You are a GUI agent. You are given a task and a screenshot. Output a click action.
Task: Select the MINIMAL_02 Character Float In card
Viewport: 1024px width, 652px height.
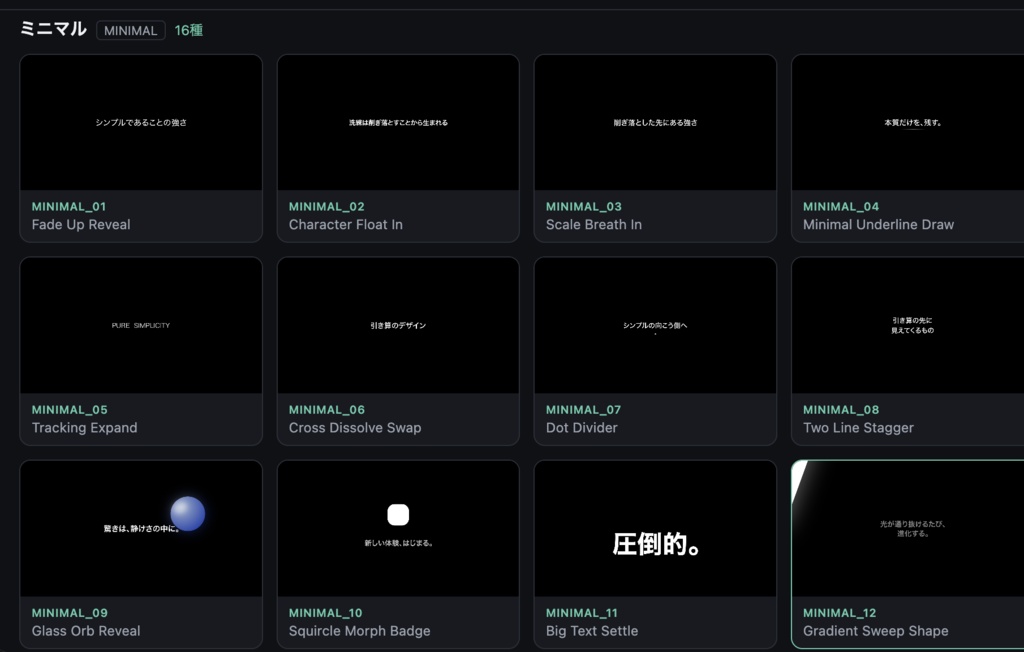[398, 148]
